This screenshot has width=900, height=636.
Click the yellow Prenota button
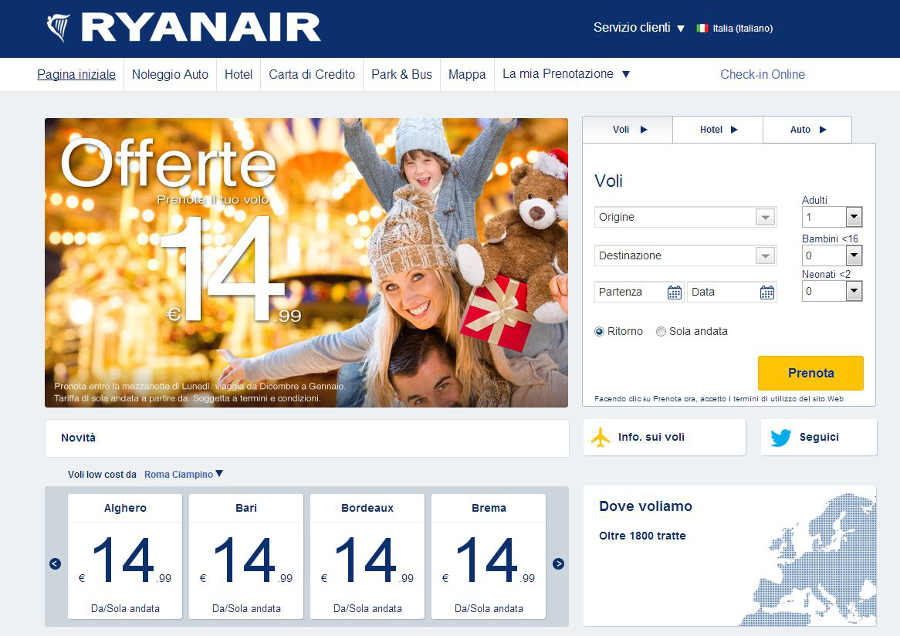810,373
